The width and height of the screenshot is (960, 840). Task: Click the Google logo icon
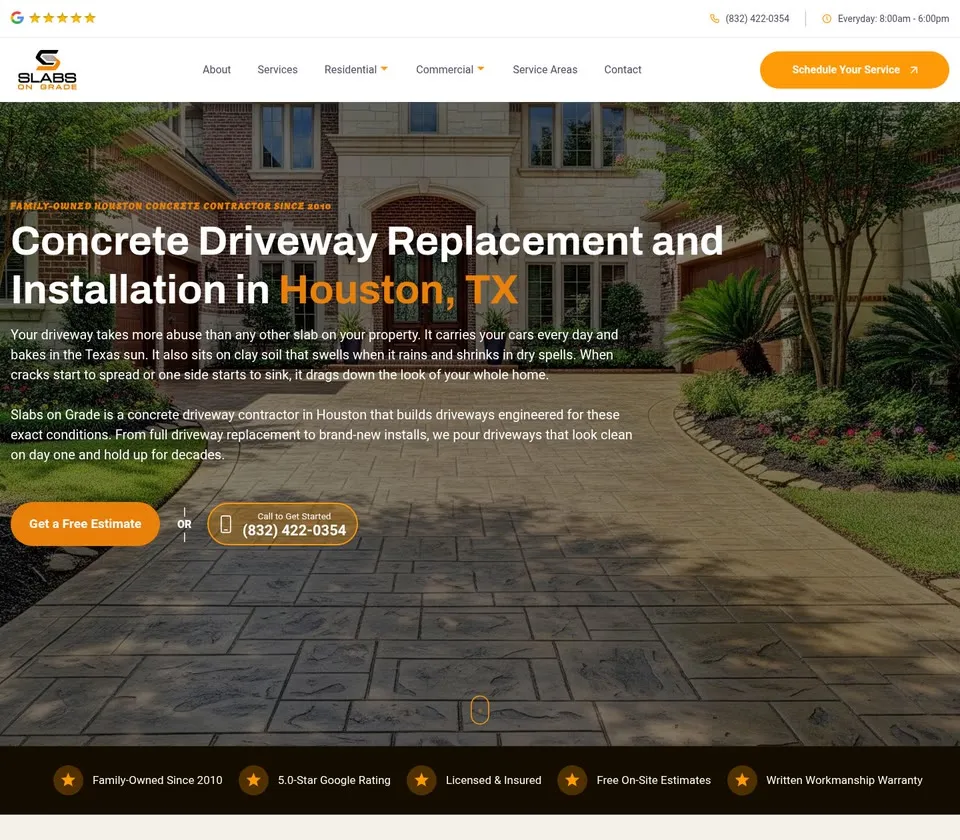(17, 18)
